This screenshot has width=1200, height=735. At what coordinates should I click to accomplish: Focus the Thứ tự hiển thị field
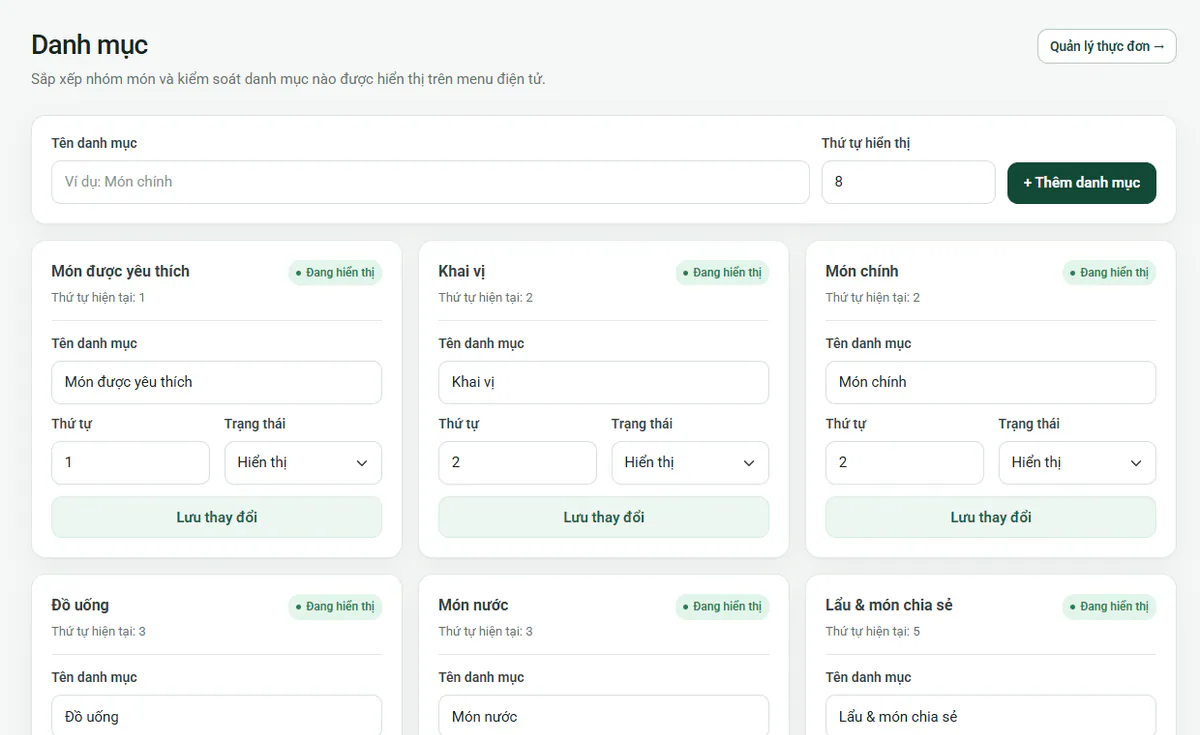tap(908, 182)
